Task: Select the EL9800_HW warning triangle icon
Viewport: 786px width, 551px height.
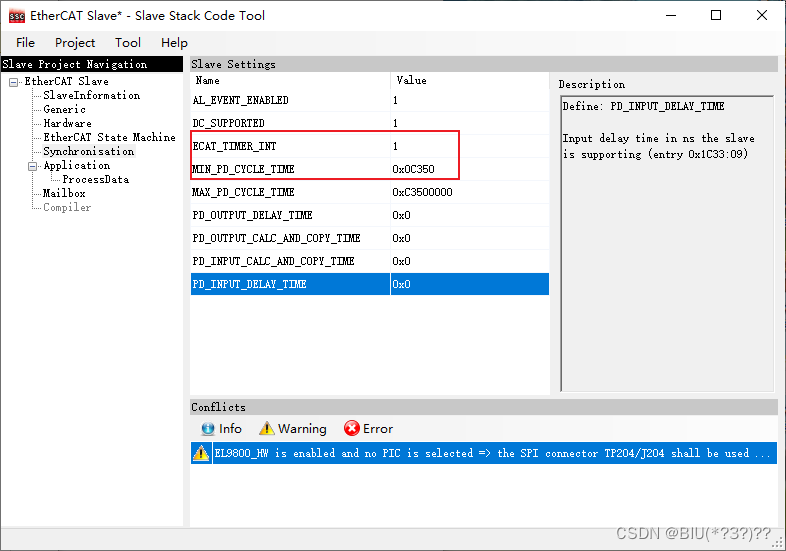Action: pos(201,453)
